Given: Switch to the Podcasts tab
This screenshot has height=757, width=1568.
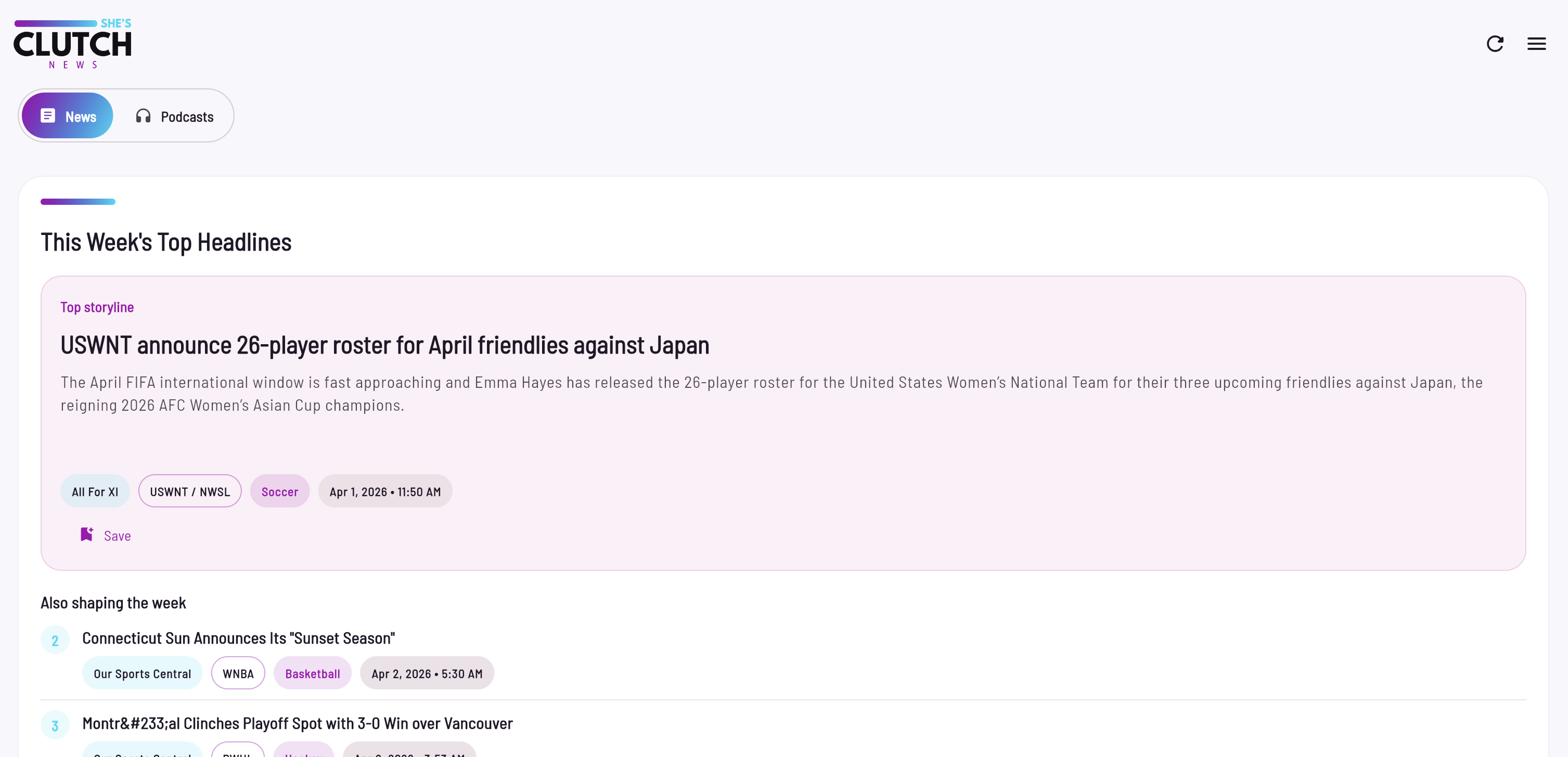Looking at the screenshot, I should 175,116.
